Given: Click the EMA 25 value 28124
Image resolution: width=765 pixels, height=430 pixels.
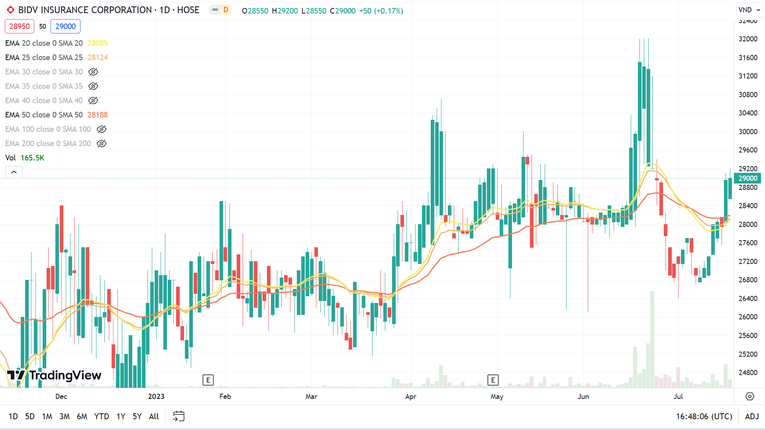Looking at the screenshot, I should click(98, 57).
